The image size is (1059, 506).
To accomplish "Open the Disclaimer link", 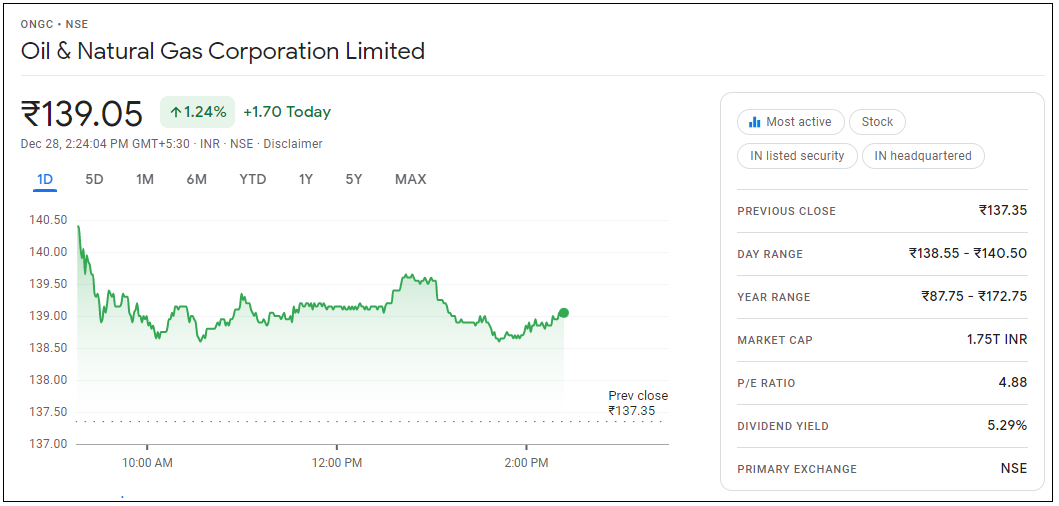I will coord(292,144).
